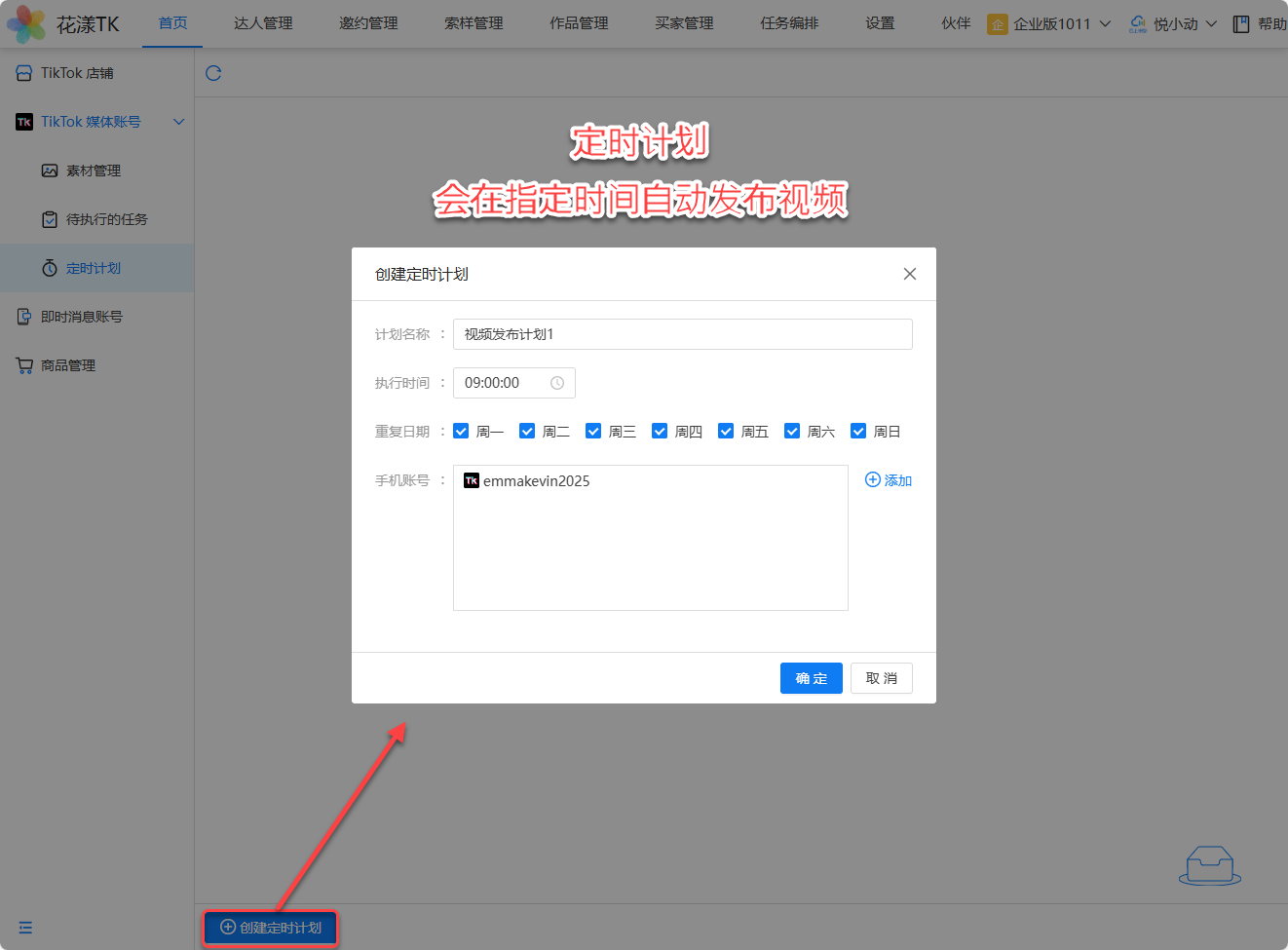
Task: Uncheck the 周一 checkbox
Action: coord(462,431)
